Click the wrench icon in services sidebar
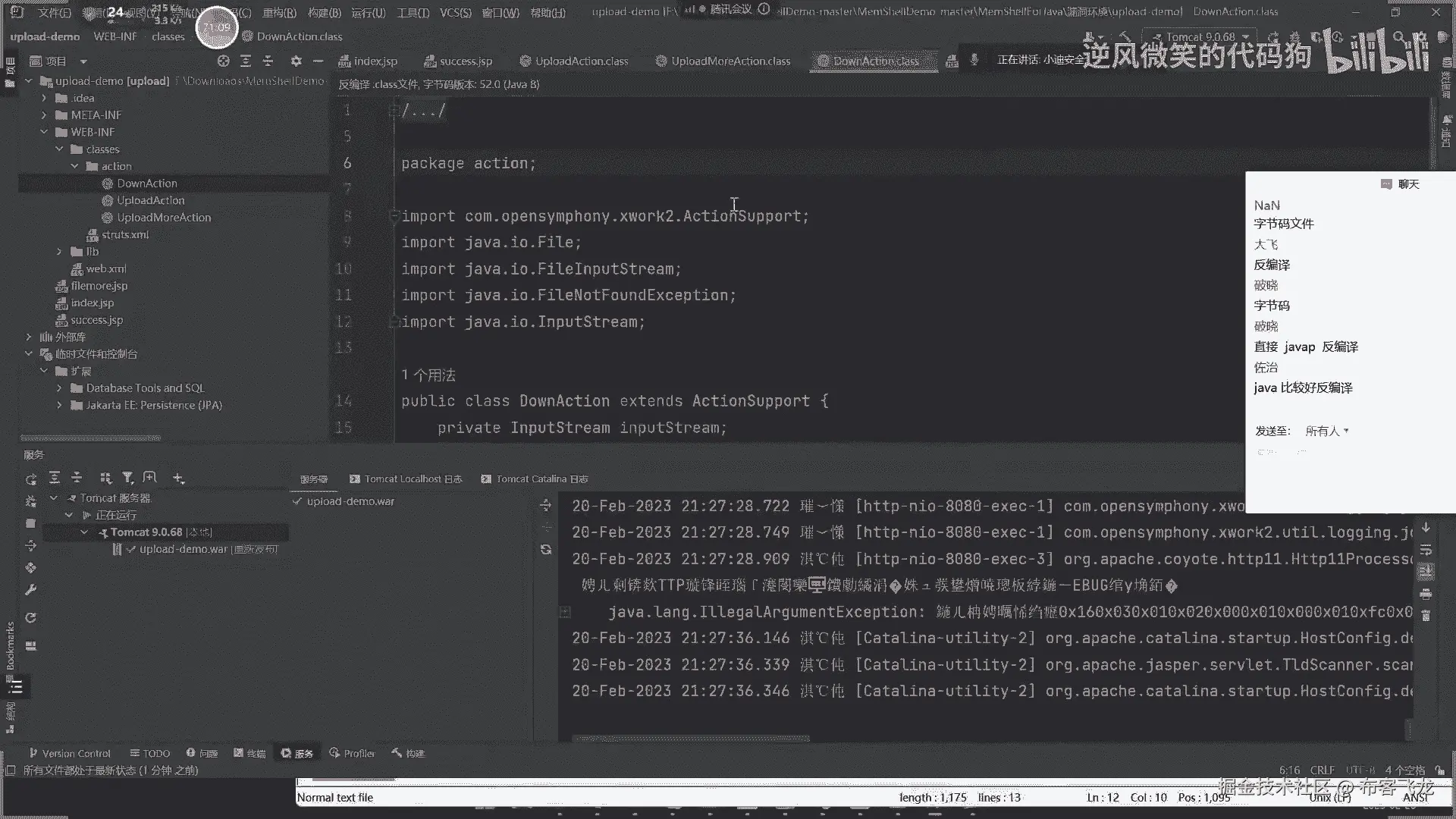This screenshot has width=1456, height=819. point(30,589)
